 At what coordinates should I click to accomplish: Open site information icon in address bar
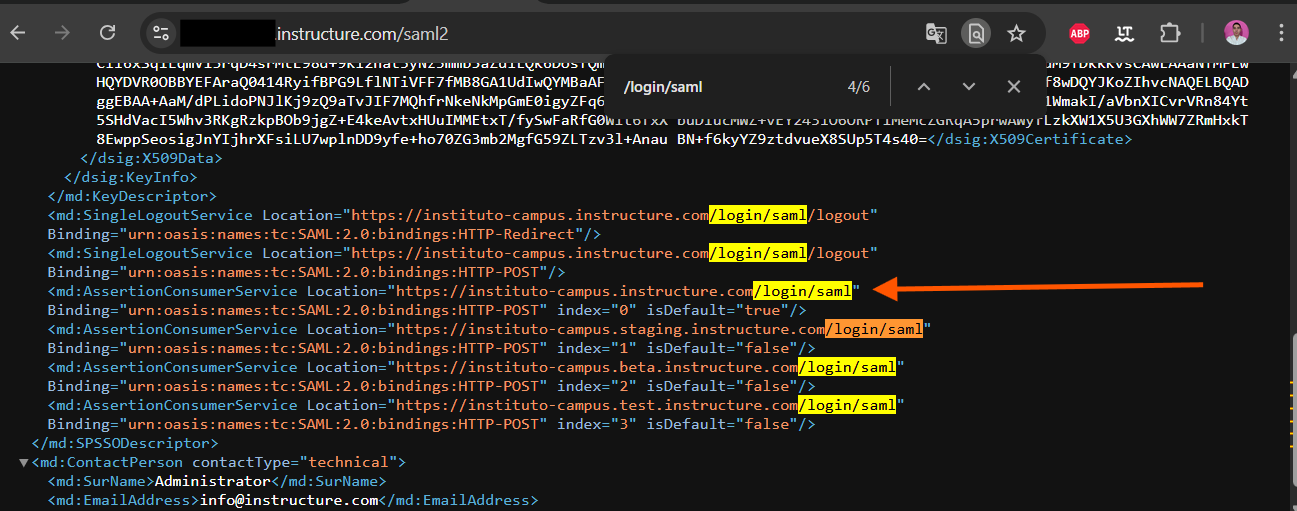(x=161, y=33)
